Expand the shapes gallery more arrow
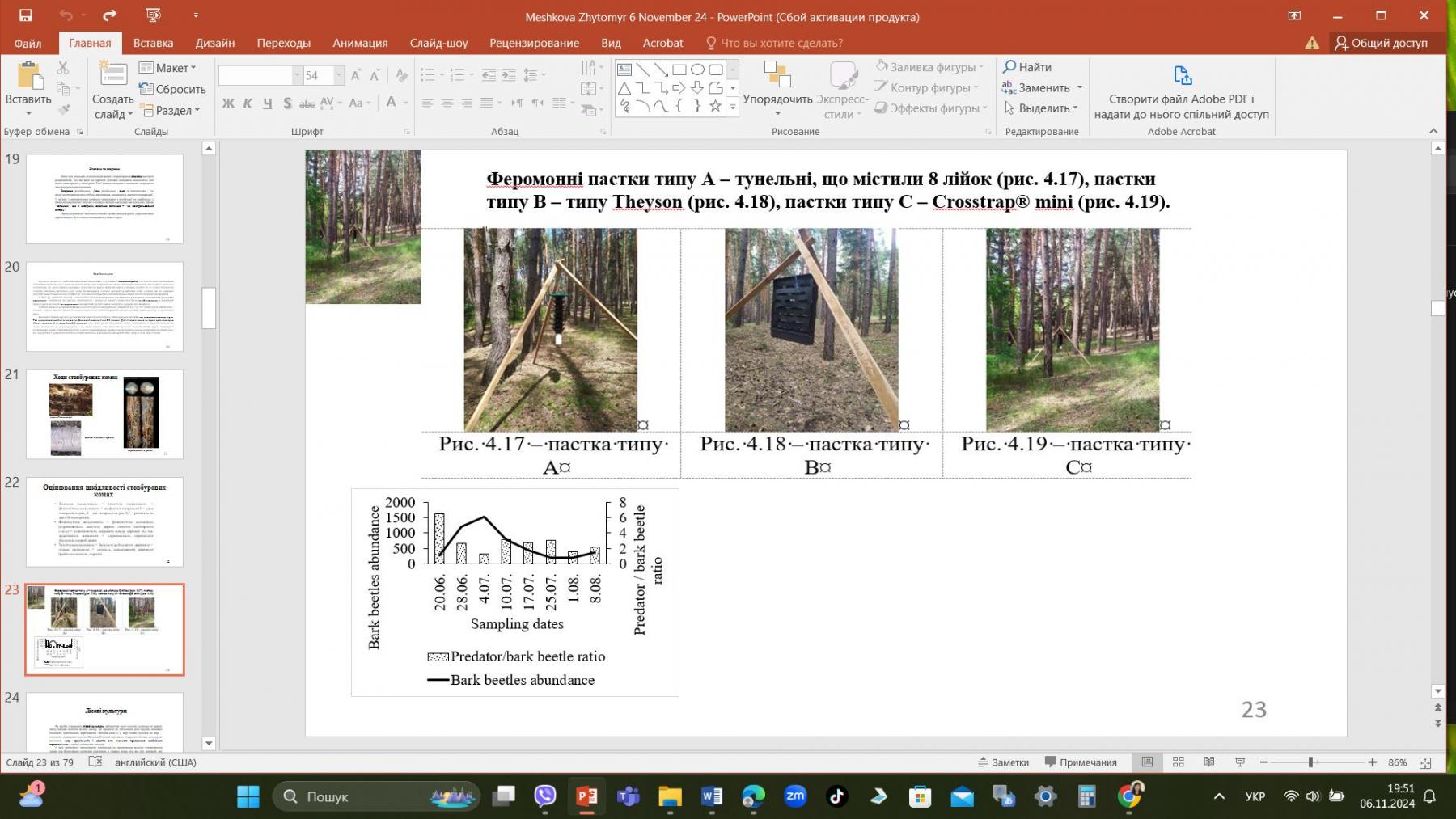 point(733,107)
